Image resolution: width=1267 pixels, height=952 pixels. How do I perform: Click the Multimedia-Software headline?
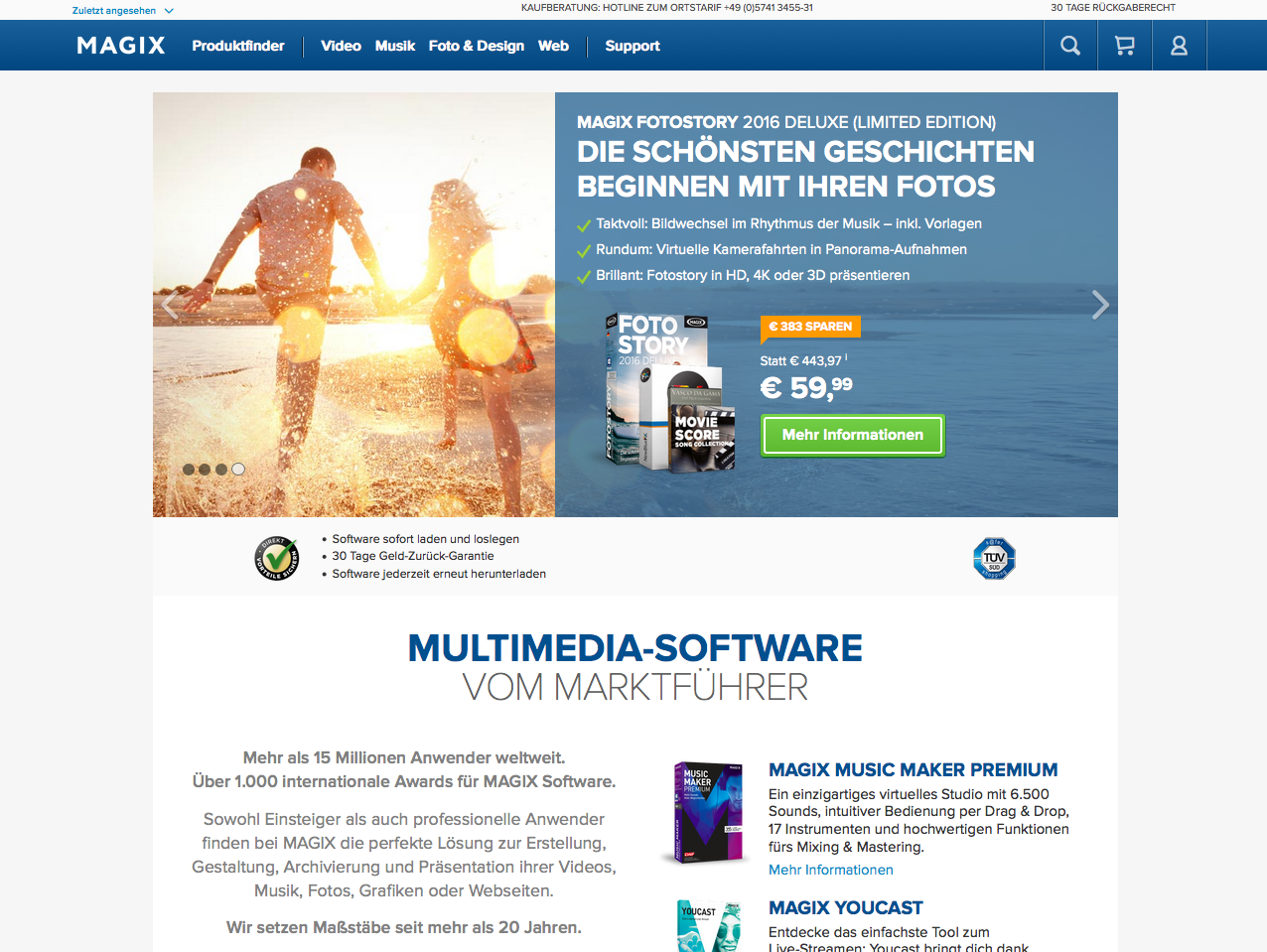[x=635, y=648]
